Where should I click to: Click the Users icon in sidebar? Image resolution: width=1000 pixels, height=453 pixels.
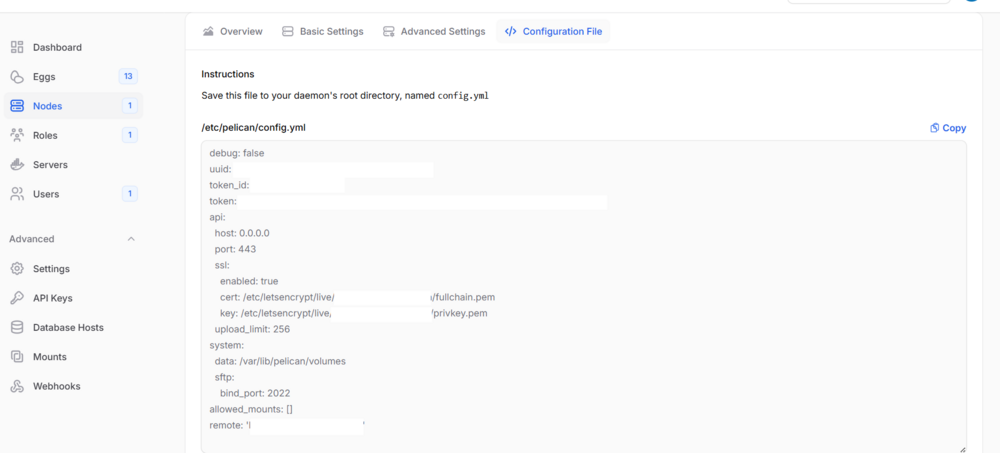pos(17,194)
